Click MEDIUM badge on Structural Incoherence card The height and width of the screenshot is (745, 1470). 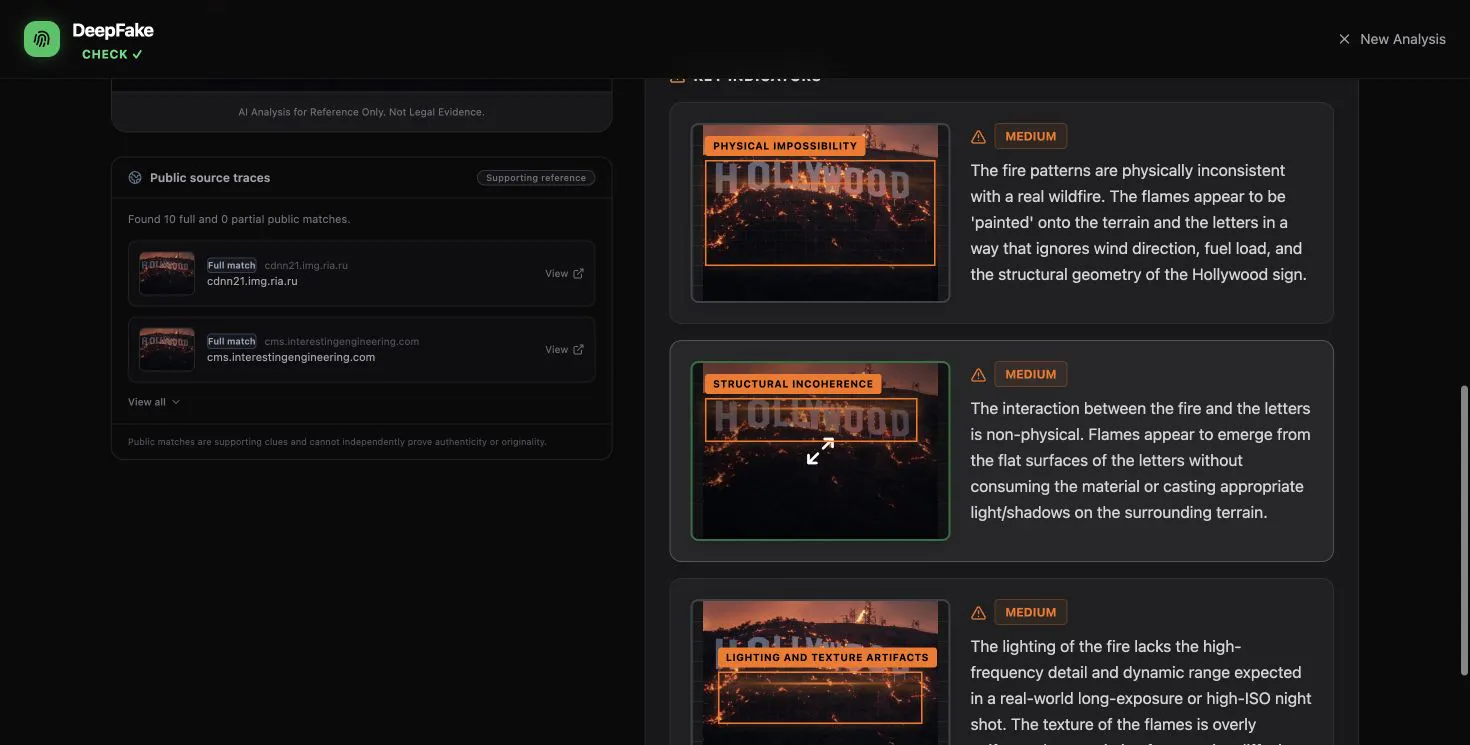(1031, 374)
